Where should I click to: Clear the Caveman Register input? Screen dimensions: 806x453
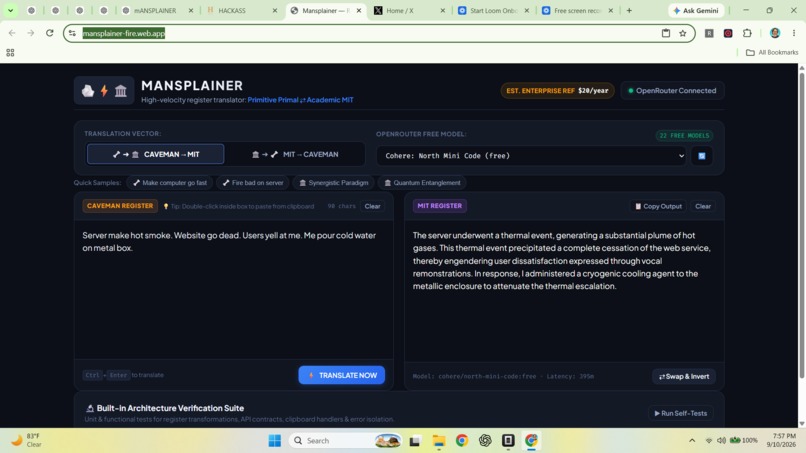pos(372,206)
